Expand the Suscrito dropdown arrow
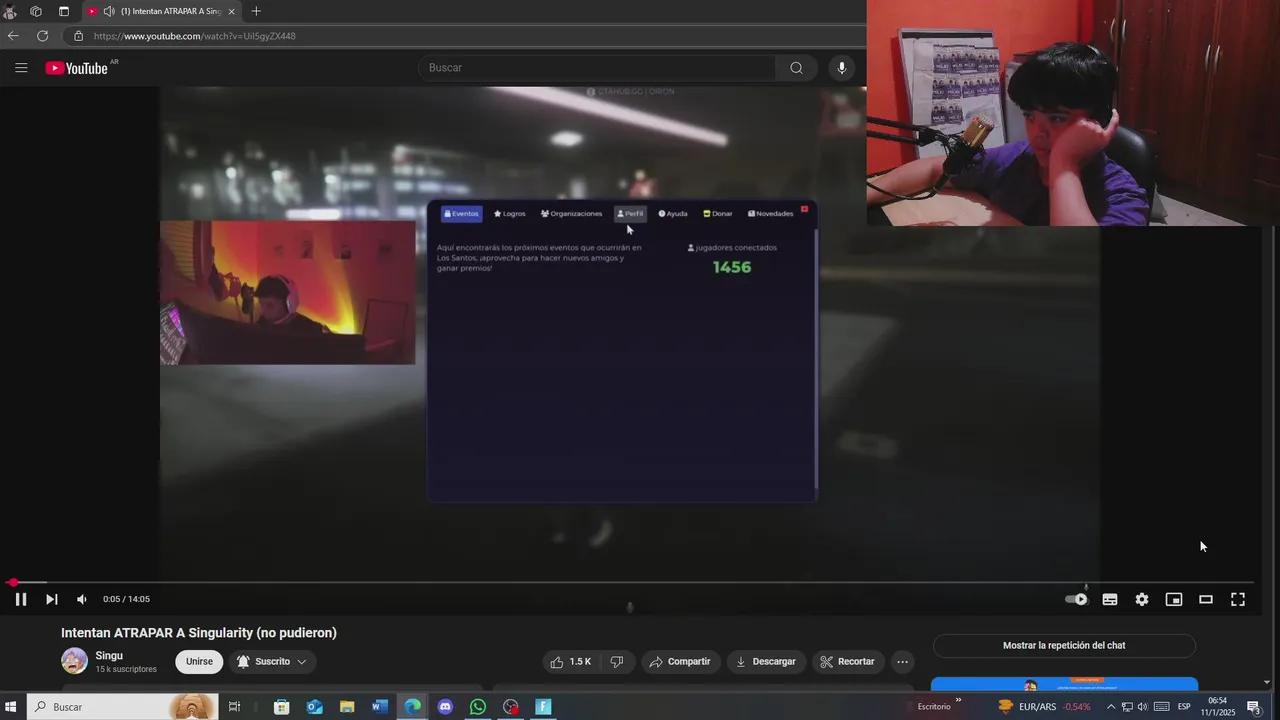Viewport: 1280px width, 720px height. click(301, 661)
